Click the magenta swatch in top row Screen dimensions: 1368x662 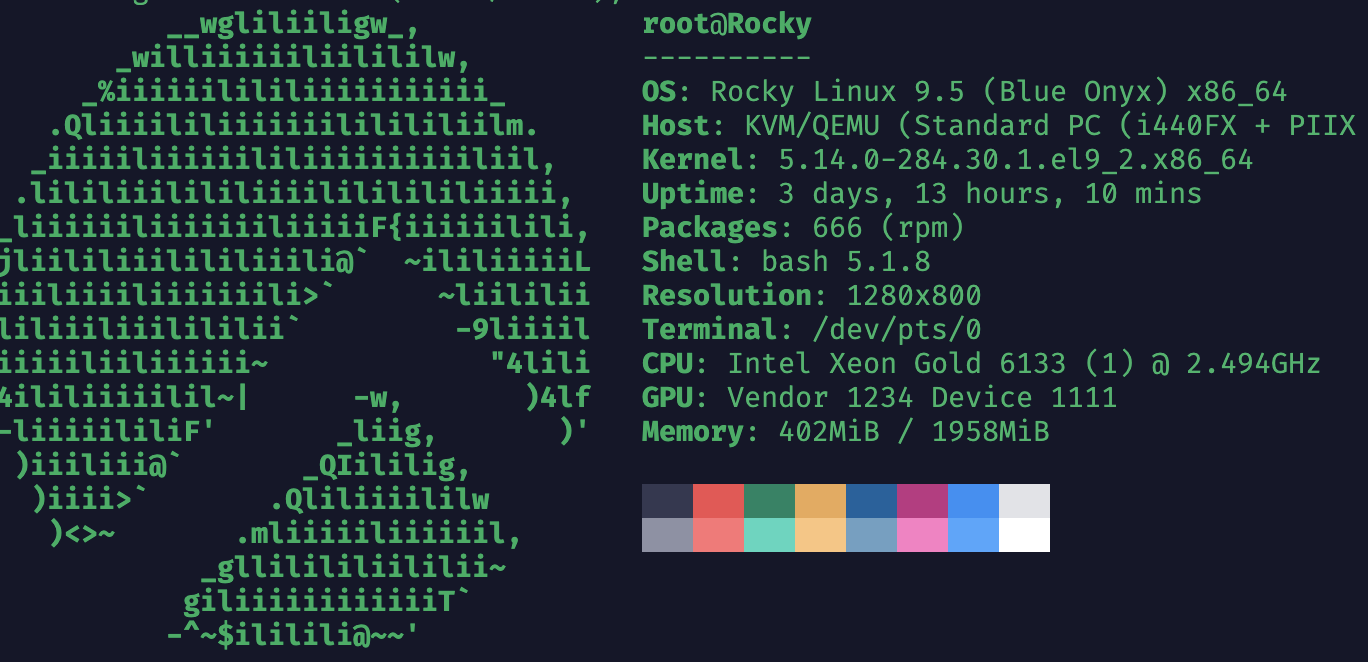point(922,501)
